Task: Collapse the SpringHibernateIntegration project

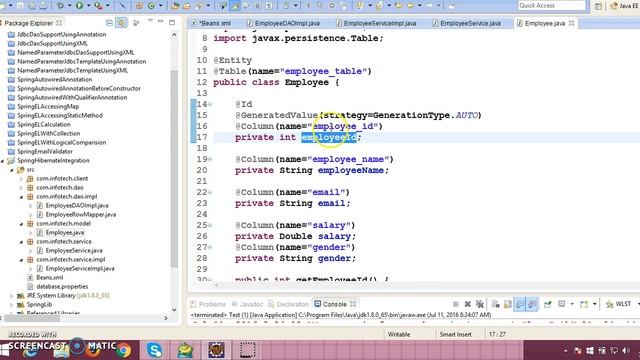Action: (3, 161)
